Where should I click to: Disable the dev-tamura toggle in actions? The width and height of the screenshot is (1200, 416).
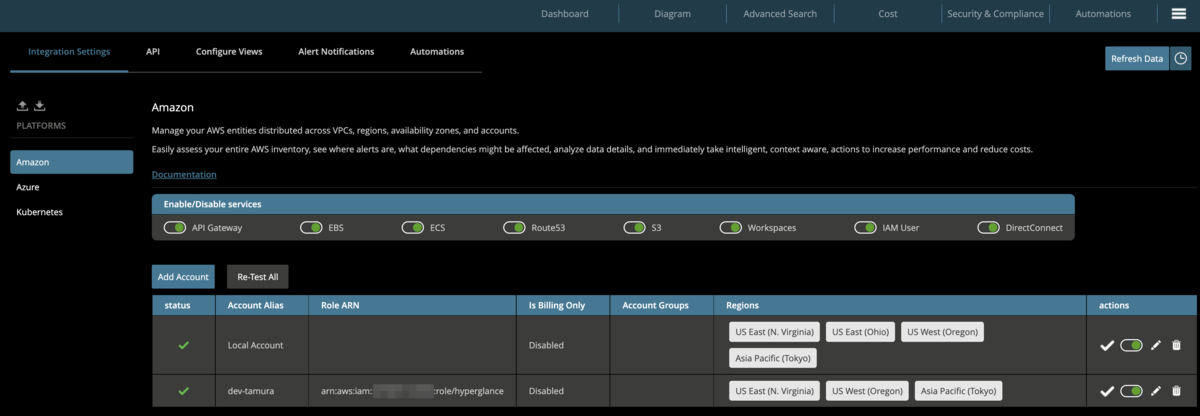(1132, 391)
